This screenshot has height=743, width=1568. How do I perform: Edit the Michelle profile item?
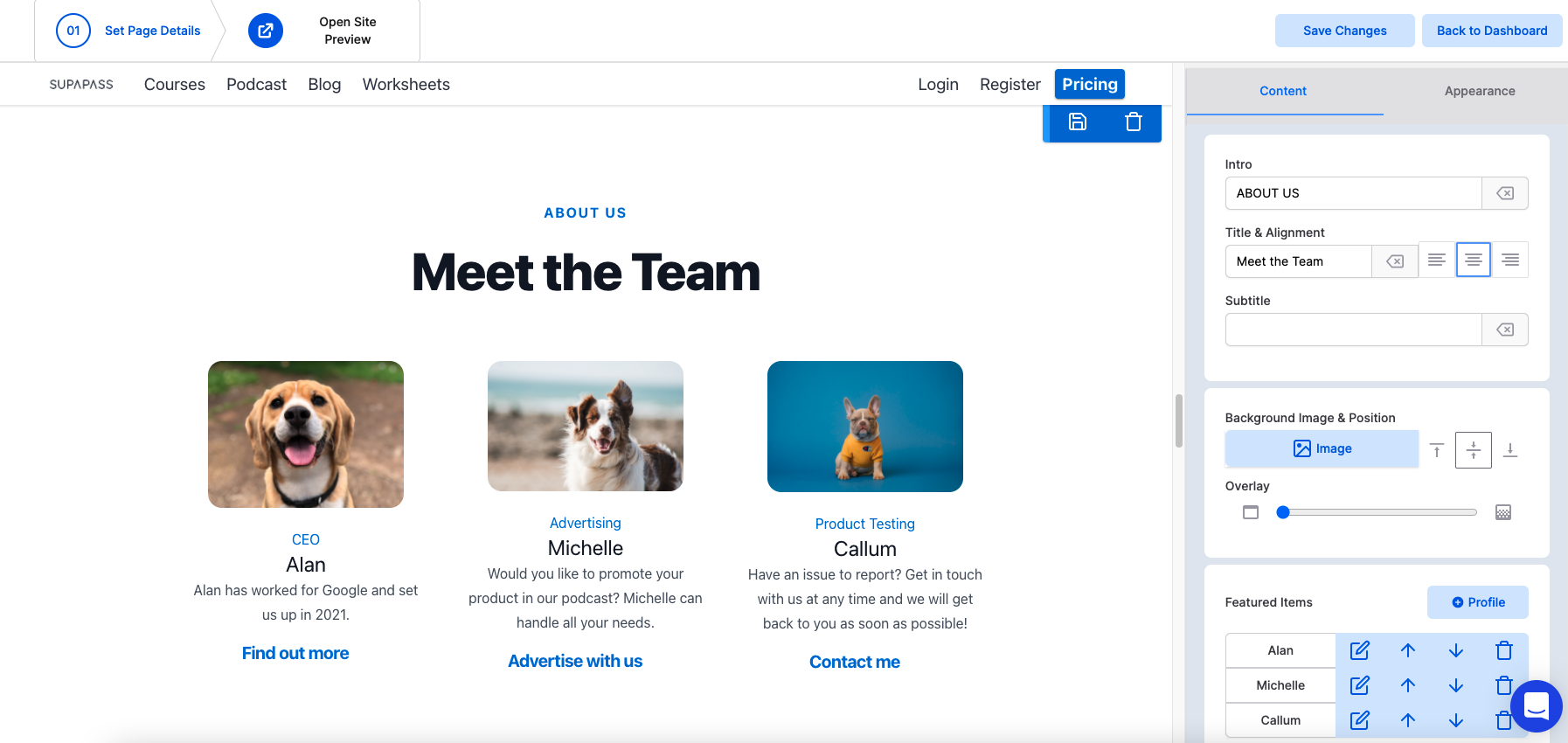click(1360, 685)
